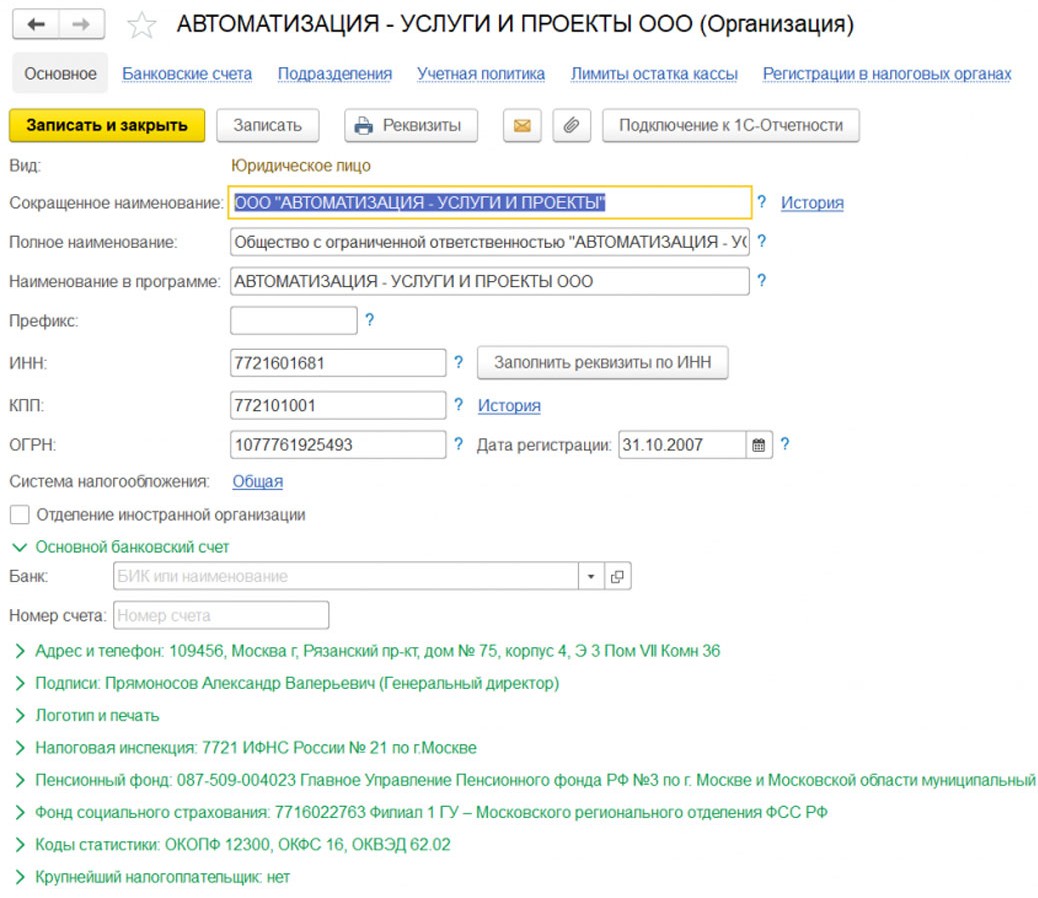
Task: Open Регистрации в налоговых органах tab
Action: coord(887,73)
